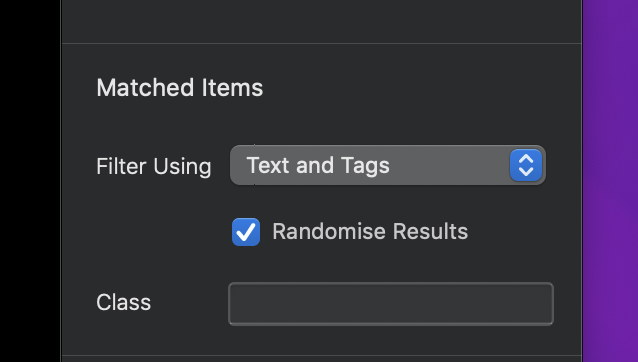Click the empty panel area above Matched Items
The width and height of the screenshot is (638, 362).
click(x=321, y=20)
